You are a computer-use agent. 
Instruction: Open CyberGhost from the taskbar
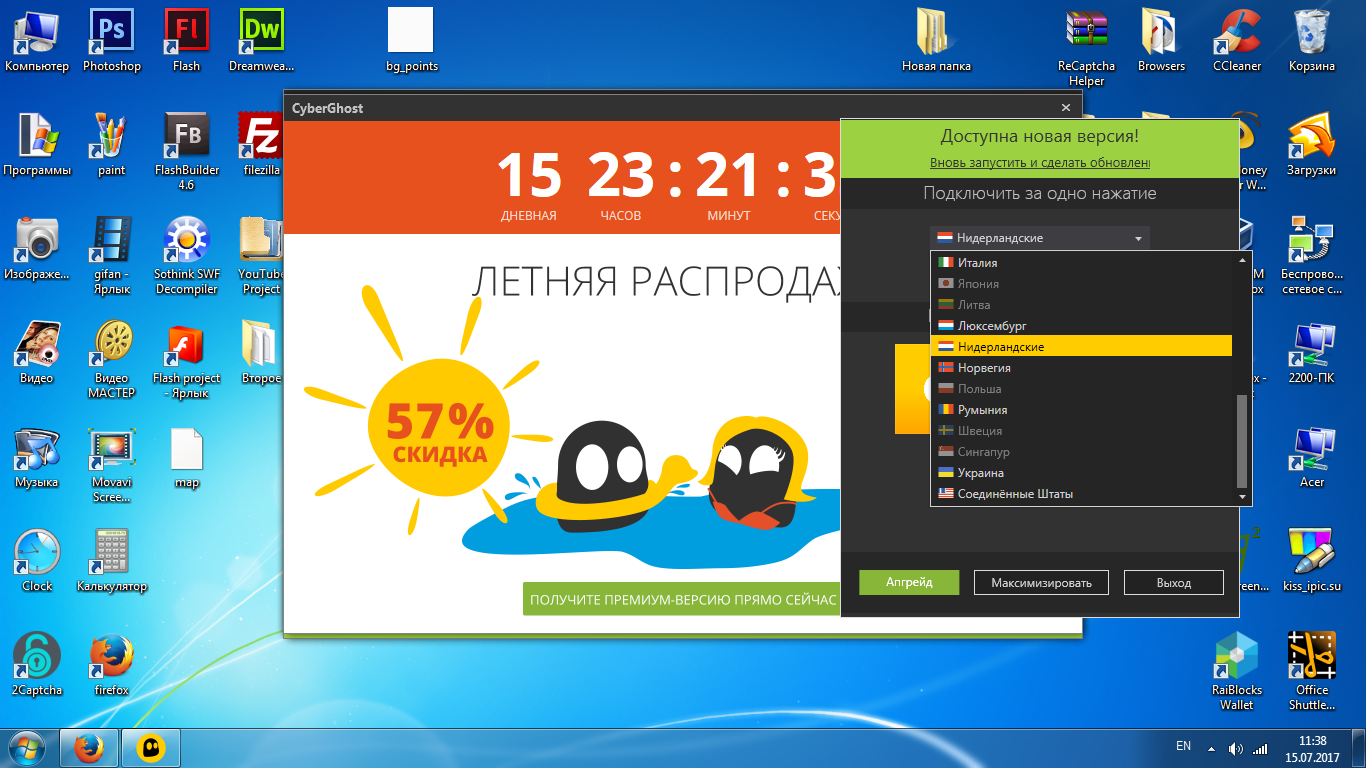[151, 747]
